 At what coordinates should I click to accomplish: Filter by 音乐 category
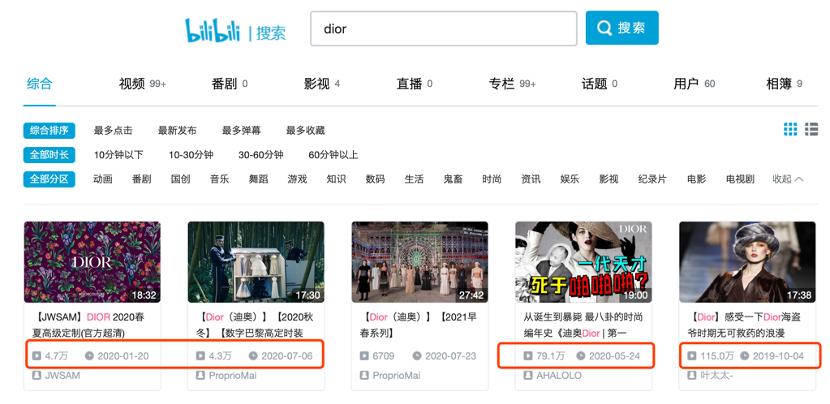pos(219,179)
